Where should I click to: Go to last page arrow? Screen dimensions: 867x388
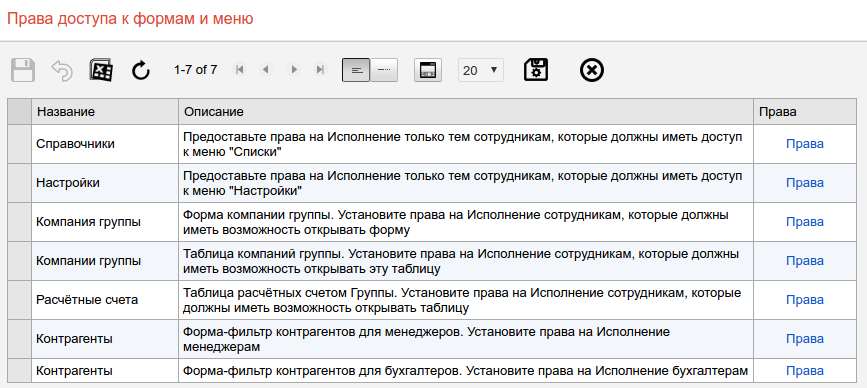pyautogui.click(x=320, y=70)
